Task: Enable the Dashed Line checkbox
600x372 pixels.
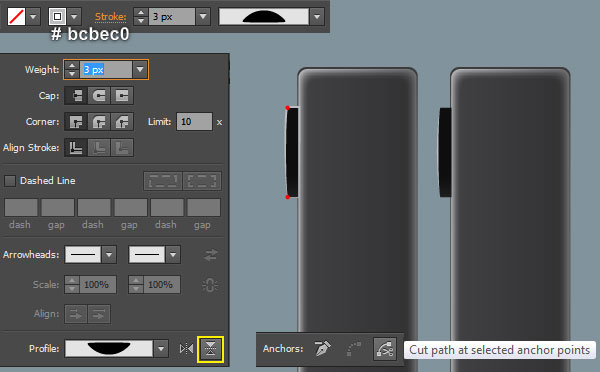Action: [10, 181]
